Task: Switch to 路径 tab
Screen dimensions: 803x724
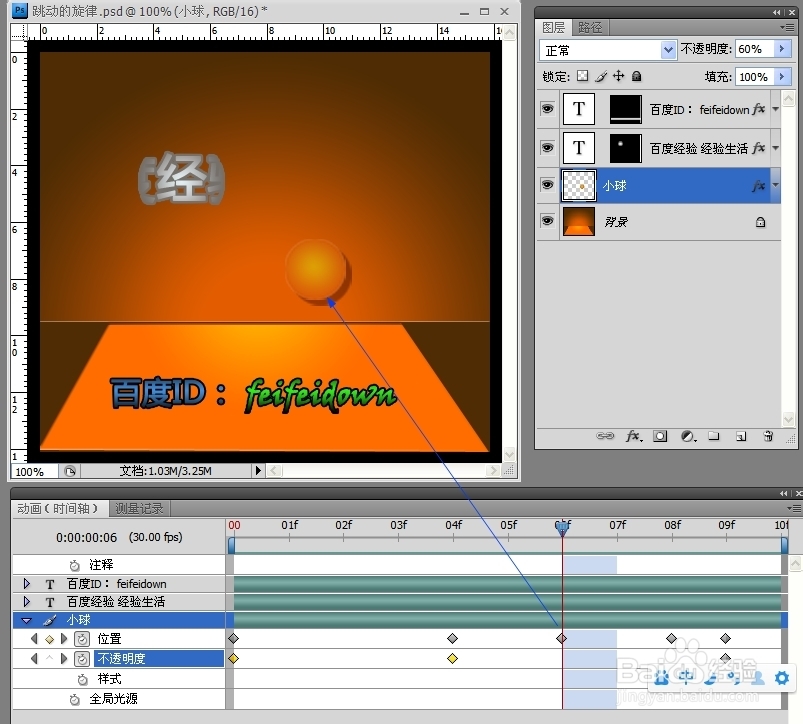Action: [590, 27]
